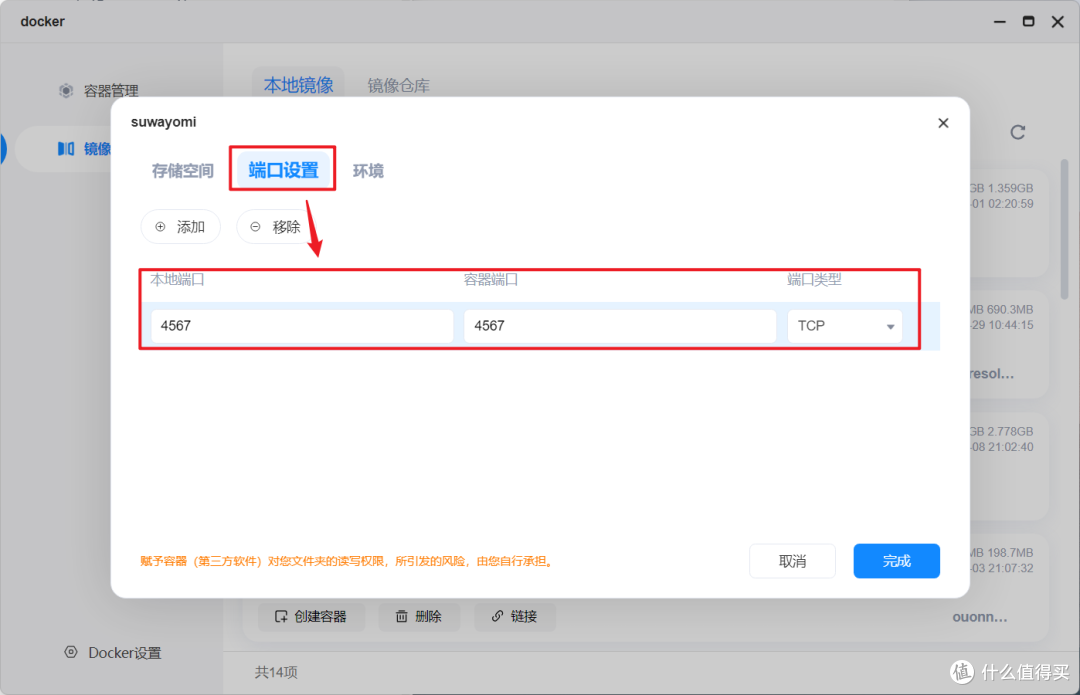
Task: Click the 本地端口 column header
Action: (177, 280)
